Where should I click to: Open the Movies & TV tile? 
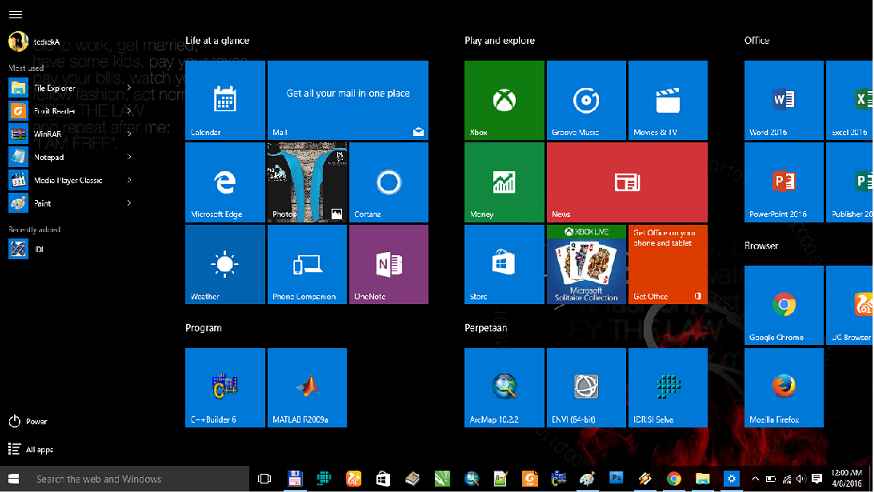pos(668,100)
